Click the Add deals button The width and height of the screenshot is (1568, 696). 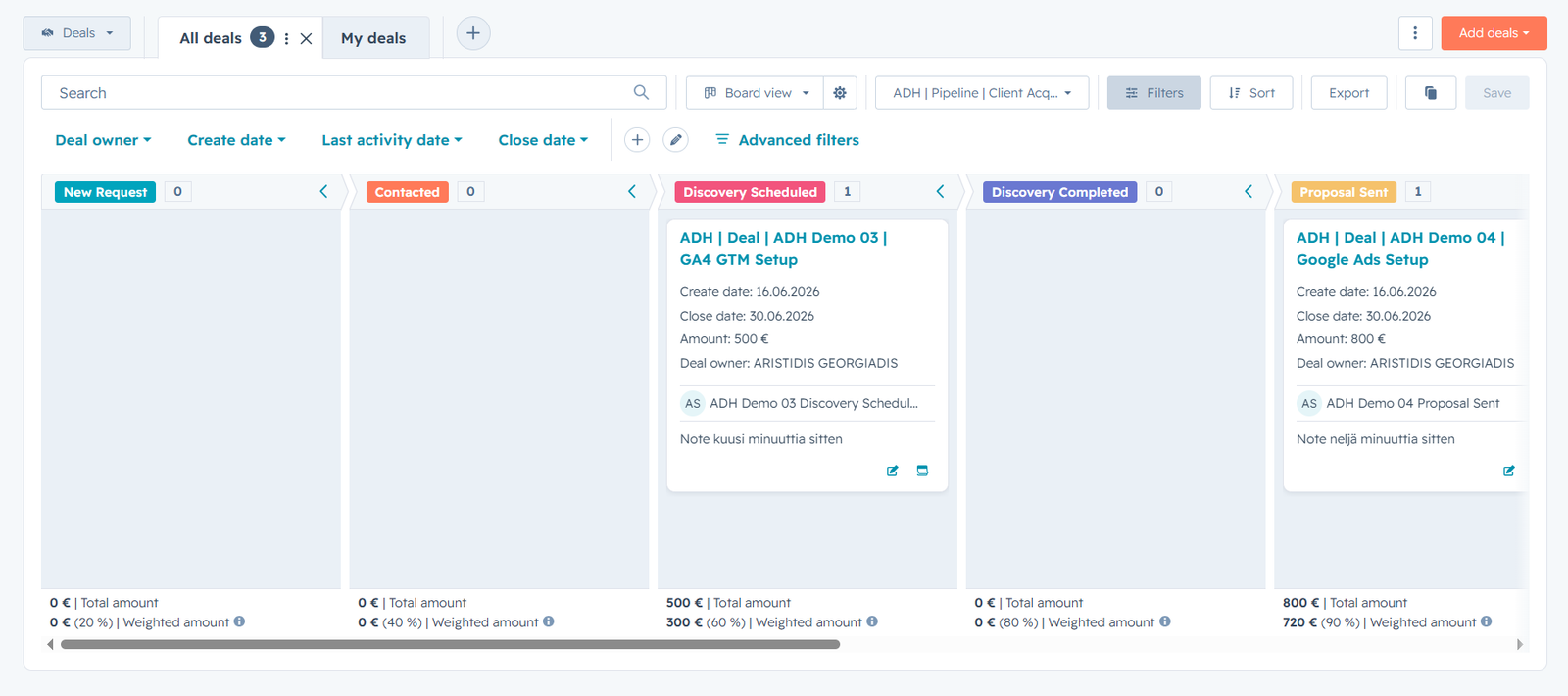(x=1494, y=33)
